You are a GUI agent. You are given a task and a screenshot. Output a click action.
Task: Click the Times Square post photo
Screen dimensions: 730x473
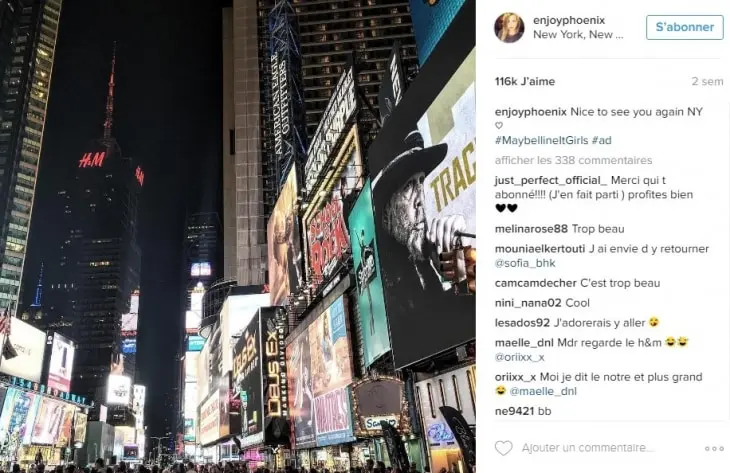click(237, 236)
